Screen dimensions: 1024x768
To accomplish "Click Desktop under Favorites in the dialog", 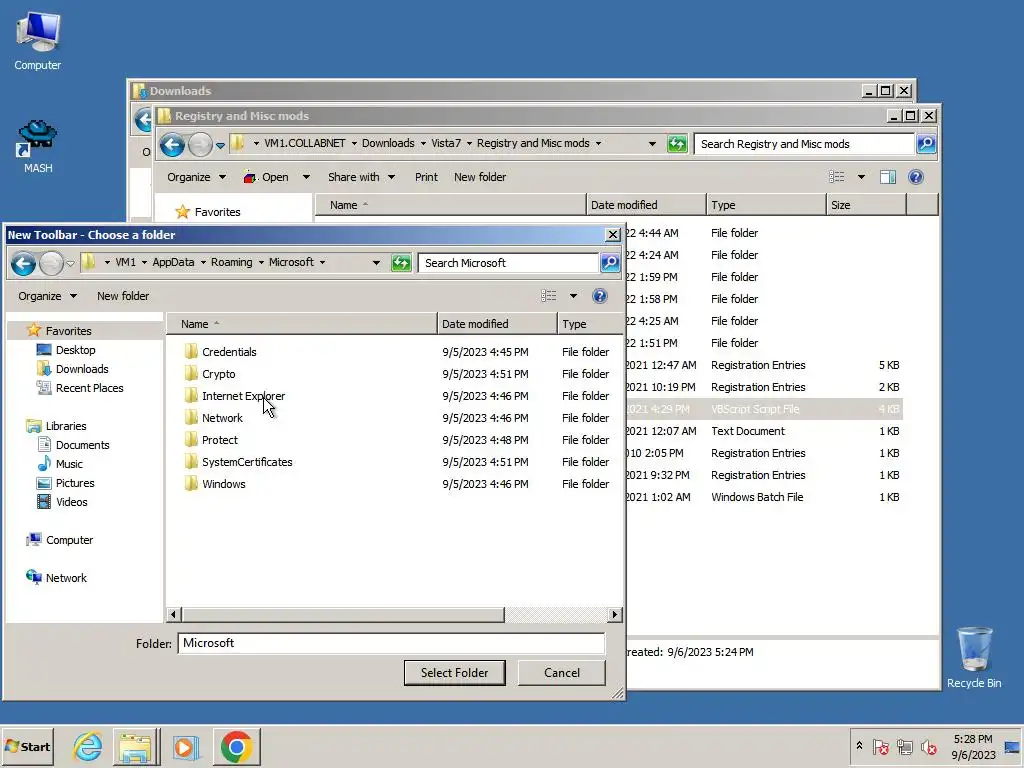I will tap(75, 350).
